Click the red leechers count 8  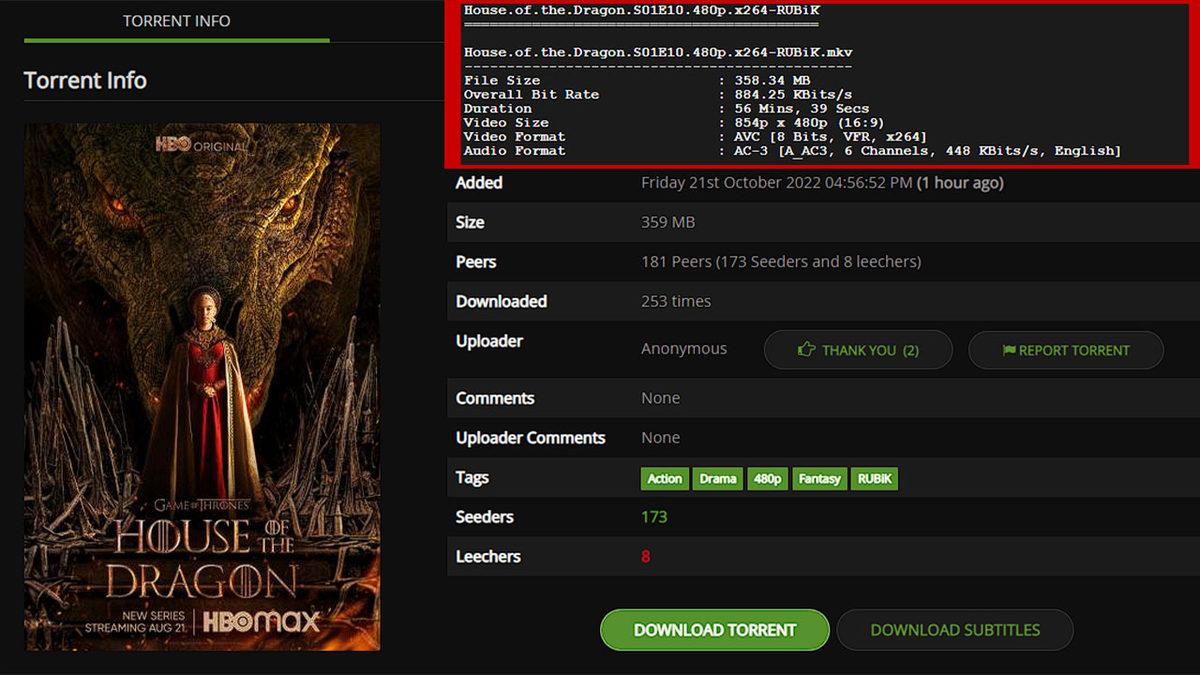click(645, 557)
